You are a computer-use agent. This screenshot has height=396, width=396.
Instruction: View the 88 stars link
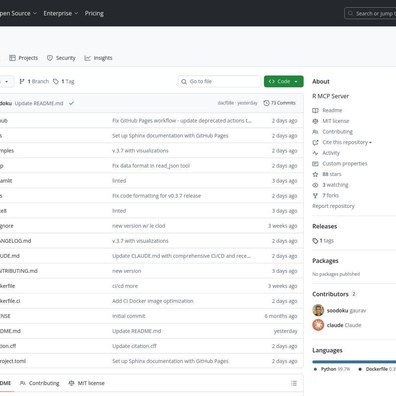click(332, 174)
